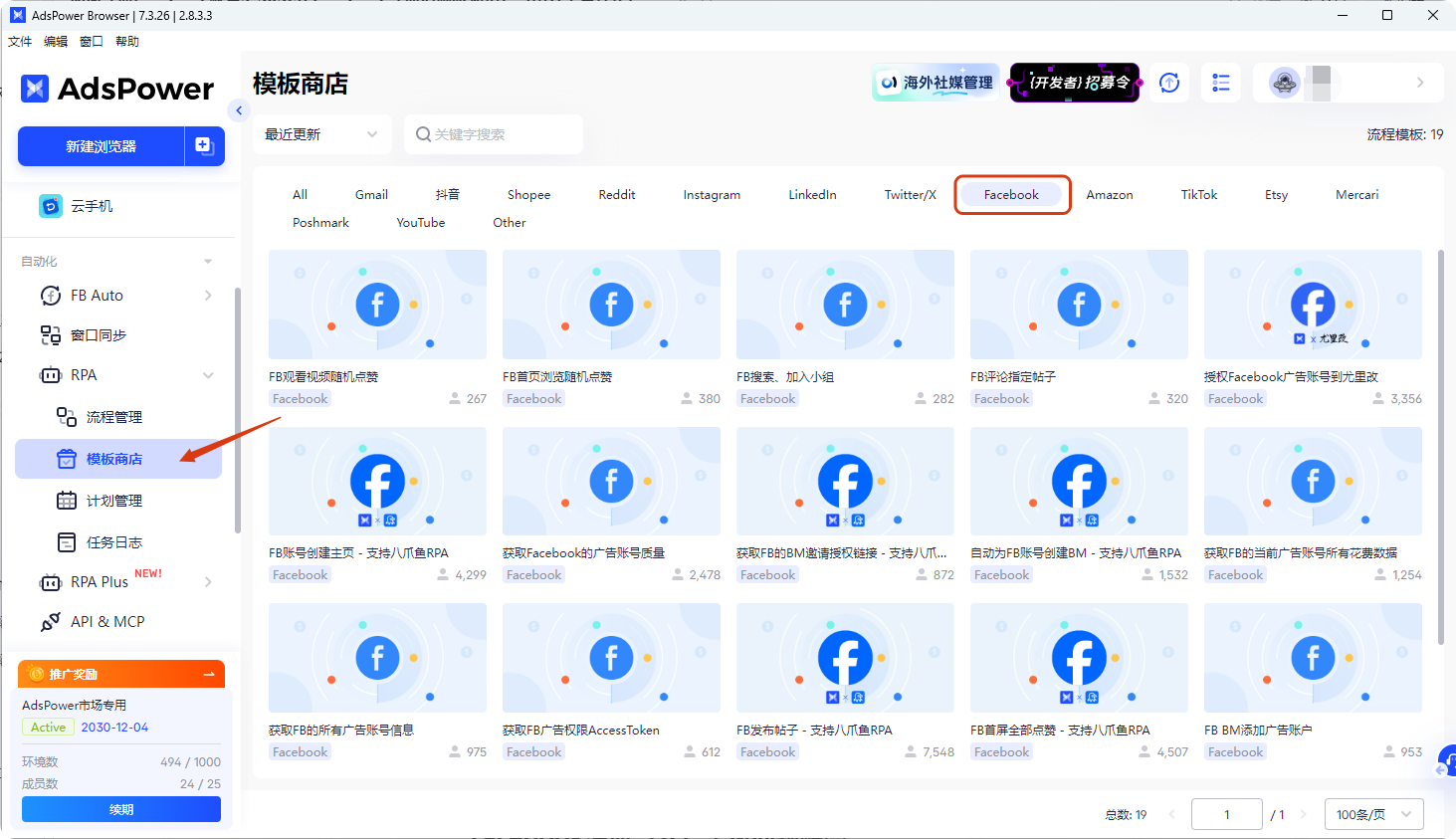Open the 100条/页 page size dropdown
This screenshot has width=1456, height=839.
1373,814
